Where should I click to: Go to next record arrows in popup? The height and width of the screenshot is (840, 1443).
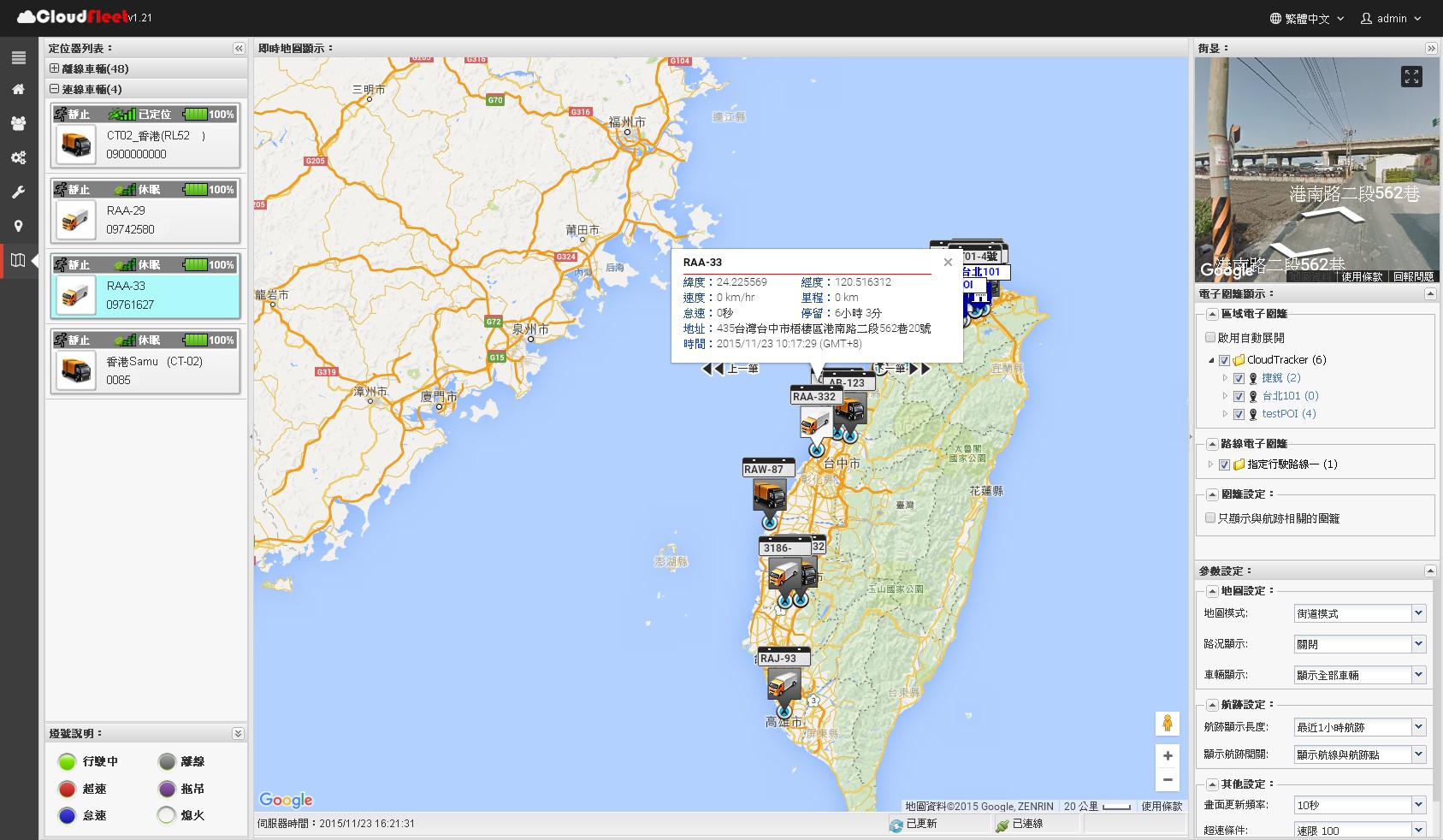920,369
